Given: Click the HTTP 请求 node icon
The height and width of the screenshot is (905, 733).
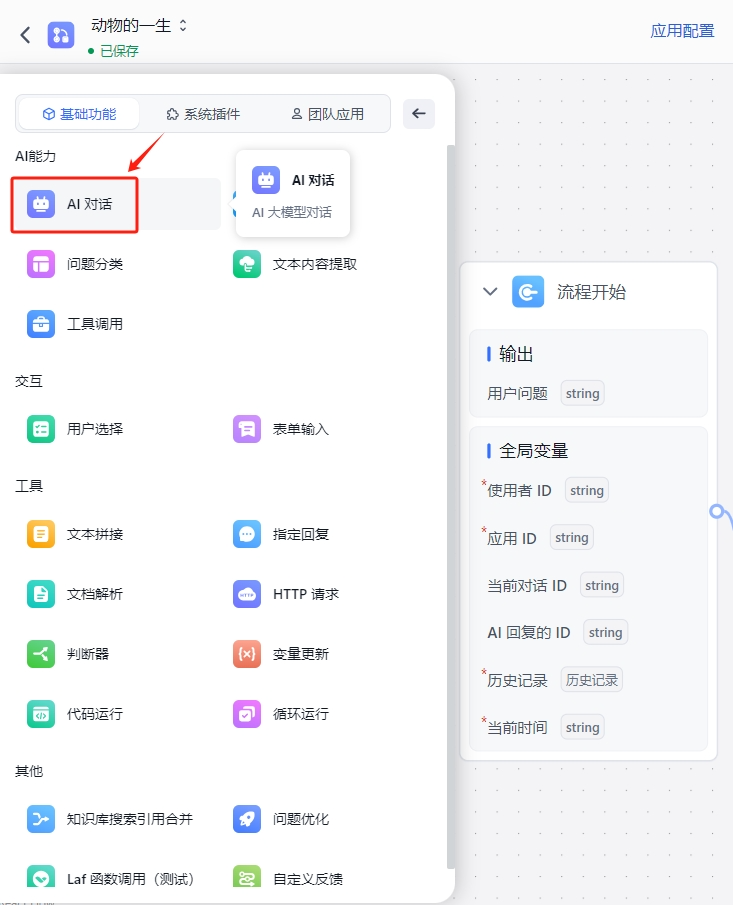Looking at the screenshot, I should click(x=247, y=594).
